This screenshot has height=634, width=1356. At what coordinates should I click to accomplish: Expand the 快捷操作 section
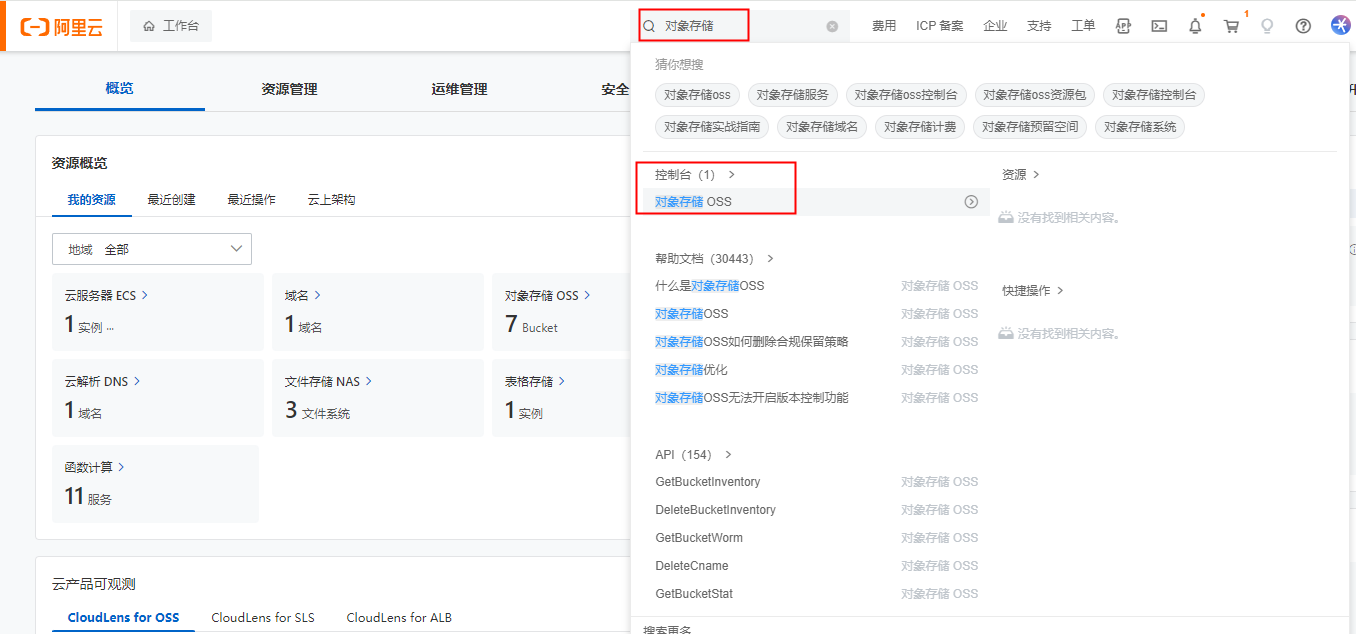click(1033, 290)
